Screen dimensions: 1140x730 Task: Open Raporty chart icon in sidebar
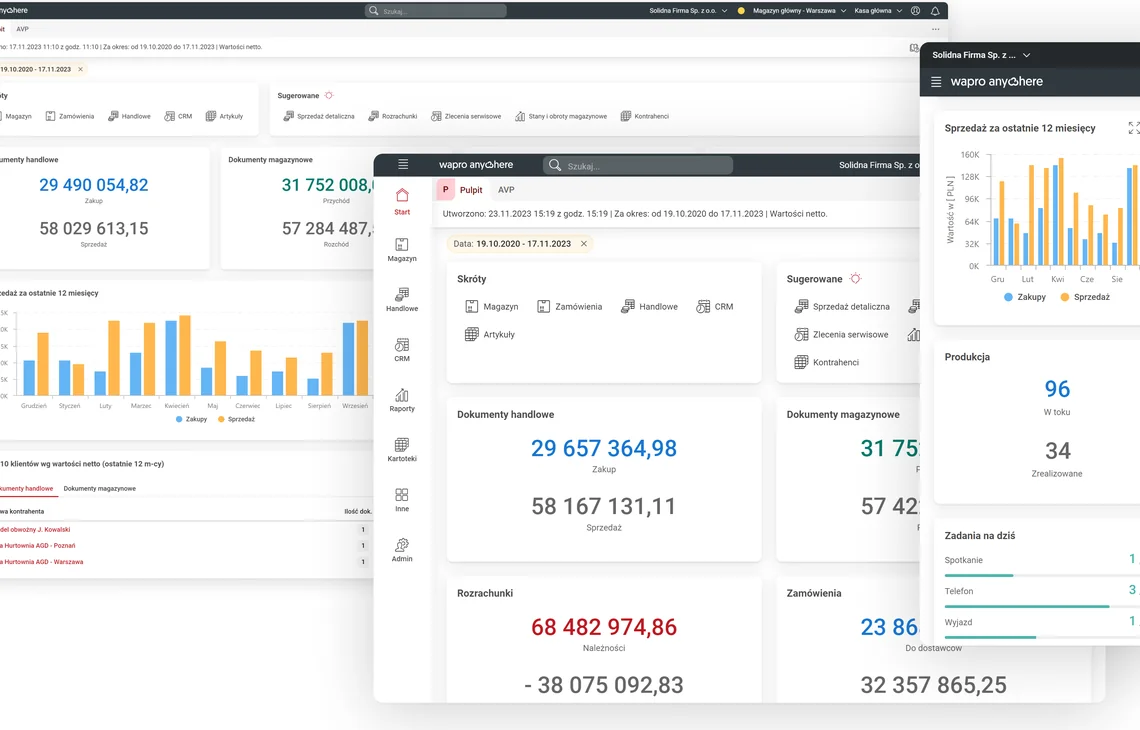(x=402, y=400)
